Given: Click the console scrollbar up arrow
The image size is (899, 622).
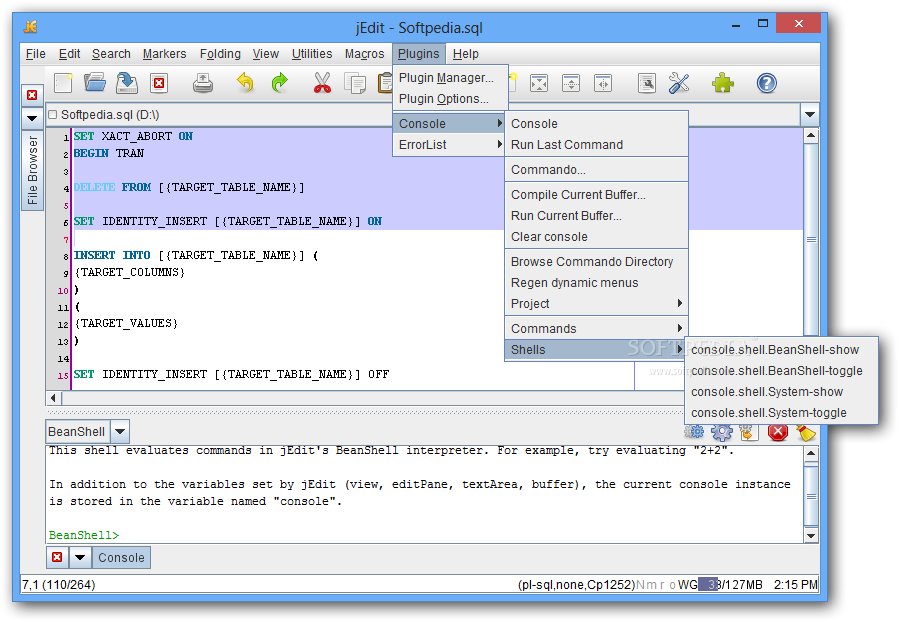Looking at the screenshot, I should pos(811,453).
